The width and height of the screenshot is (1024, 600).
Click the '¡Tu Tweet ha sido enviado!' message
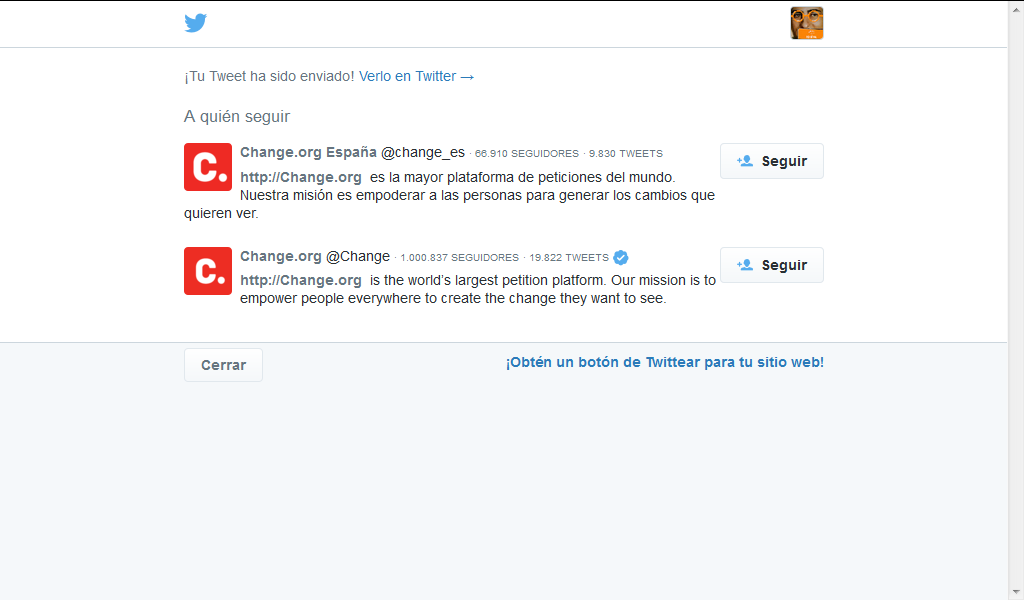click(269, 76)
